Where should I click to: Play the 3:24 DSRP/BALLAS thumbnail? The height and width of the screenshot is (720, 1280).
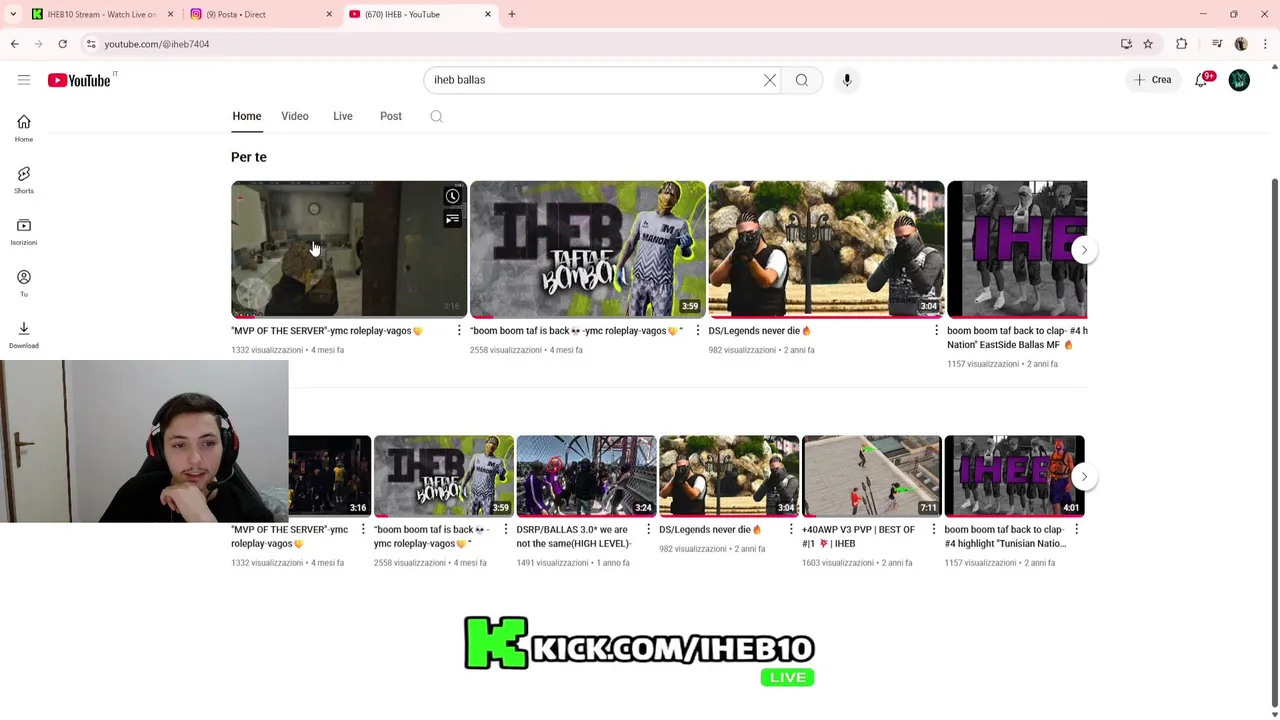coord(586,476)
